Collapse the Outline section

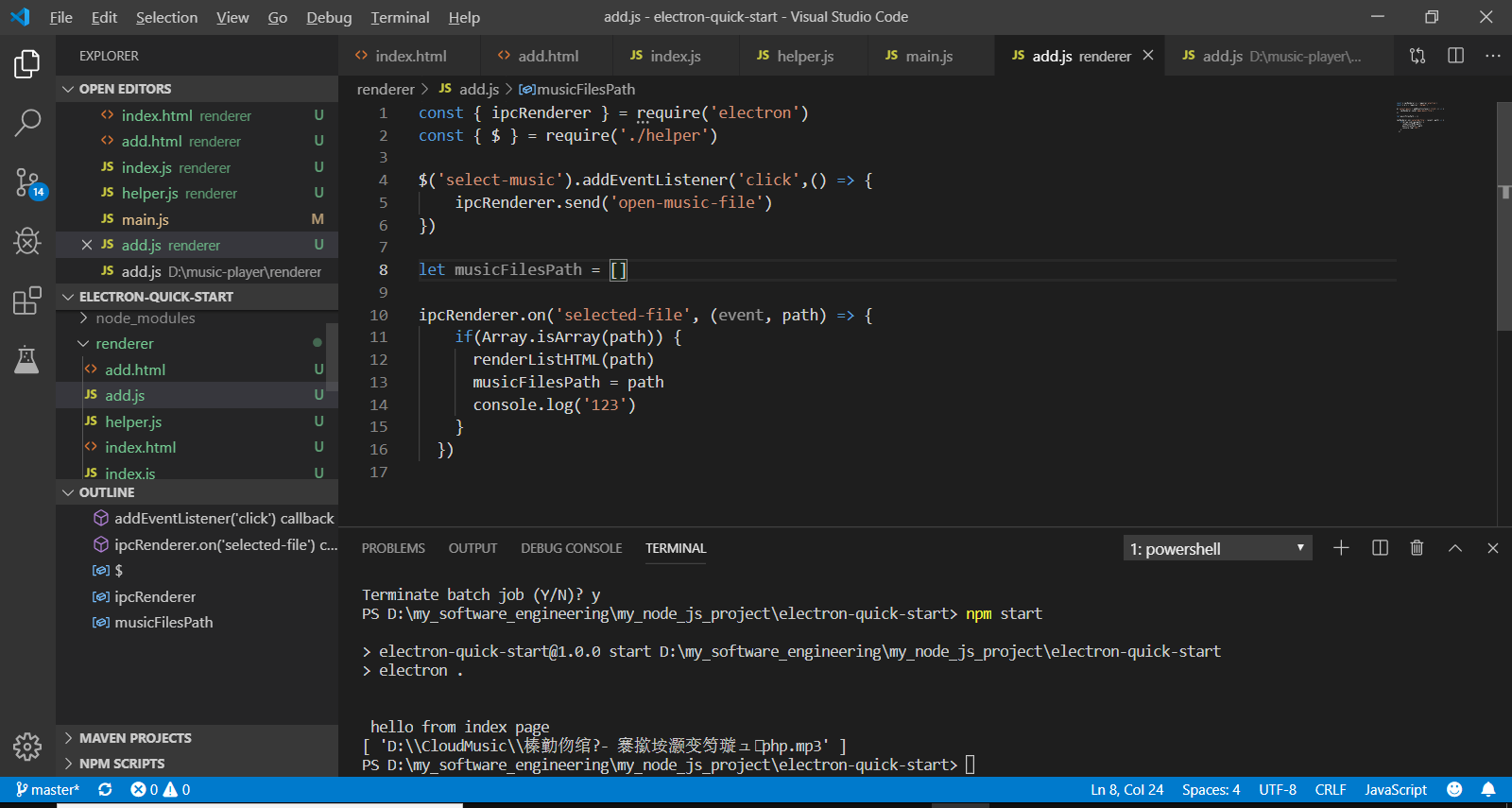(x=197, y=492)
